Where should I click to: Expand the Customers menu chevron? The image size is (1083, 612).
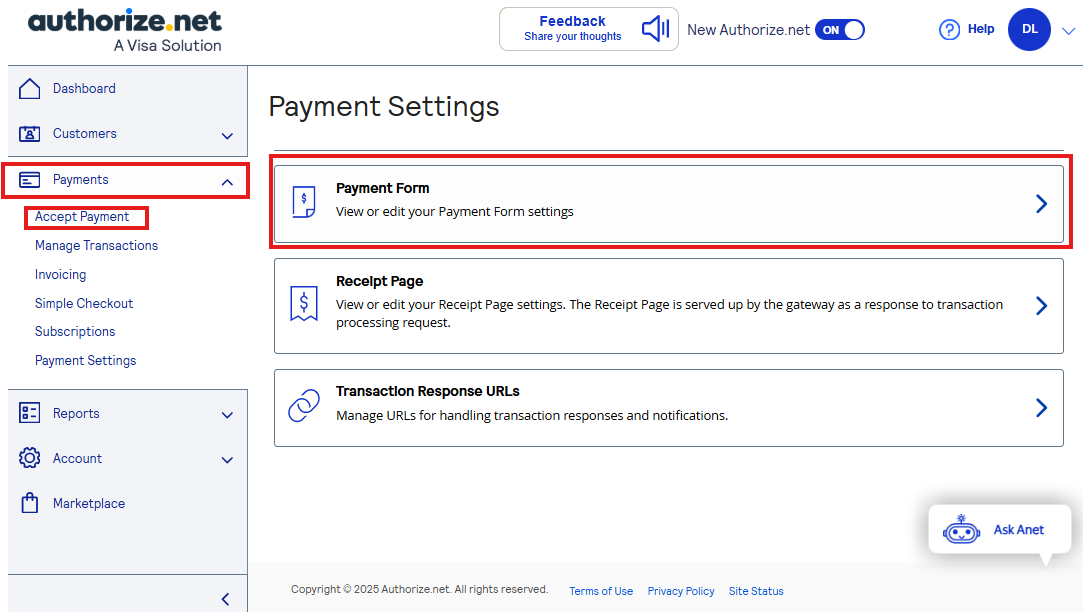227,136
